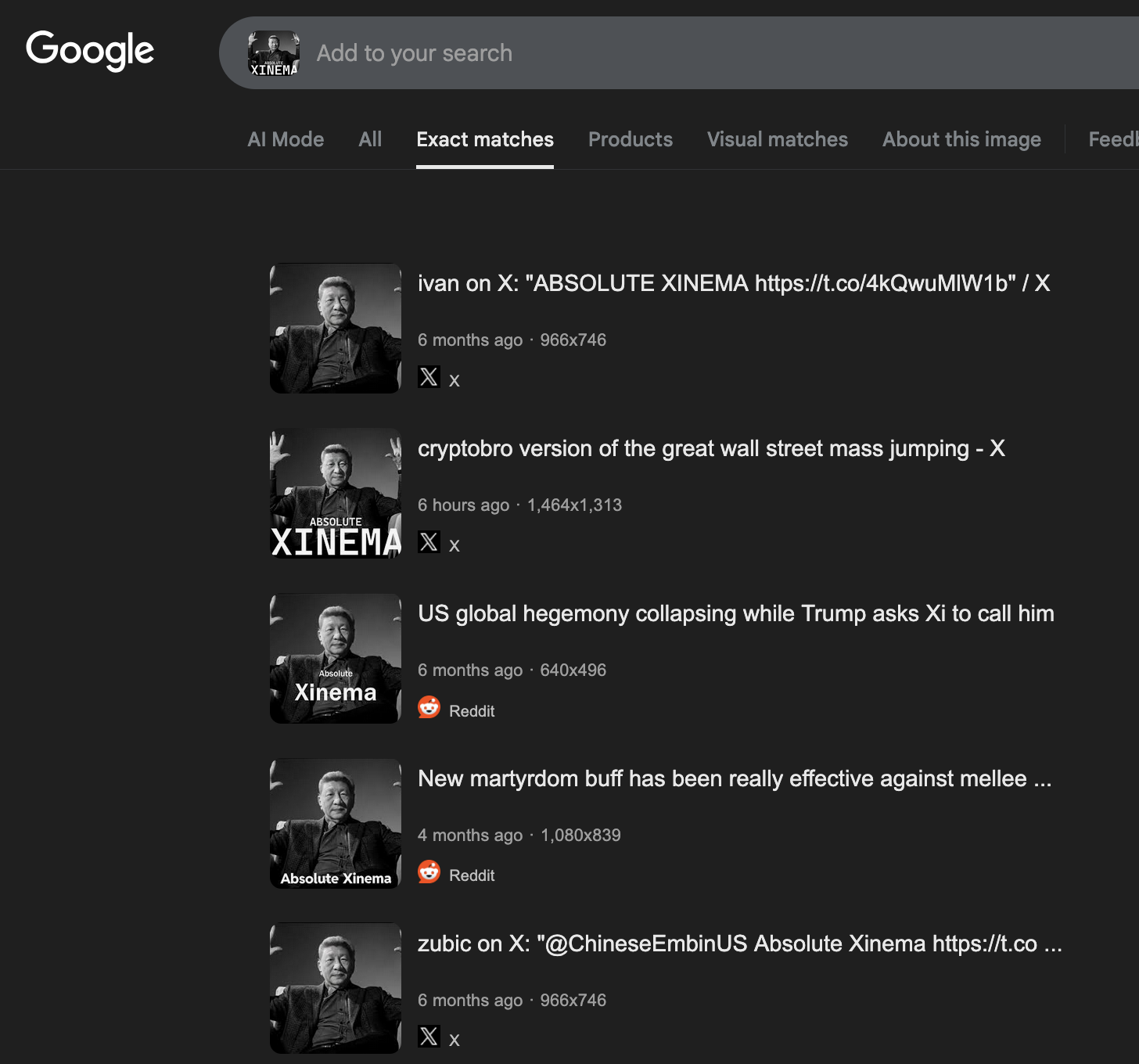Click Reddit icon under US hegemony result
Screen dimensions: 1139x1064
click(429, 707)
